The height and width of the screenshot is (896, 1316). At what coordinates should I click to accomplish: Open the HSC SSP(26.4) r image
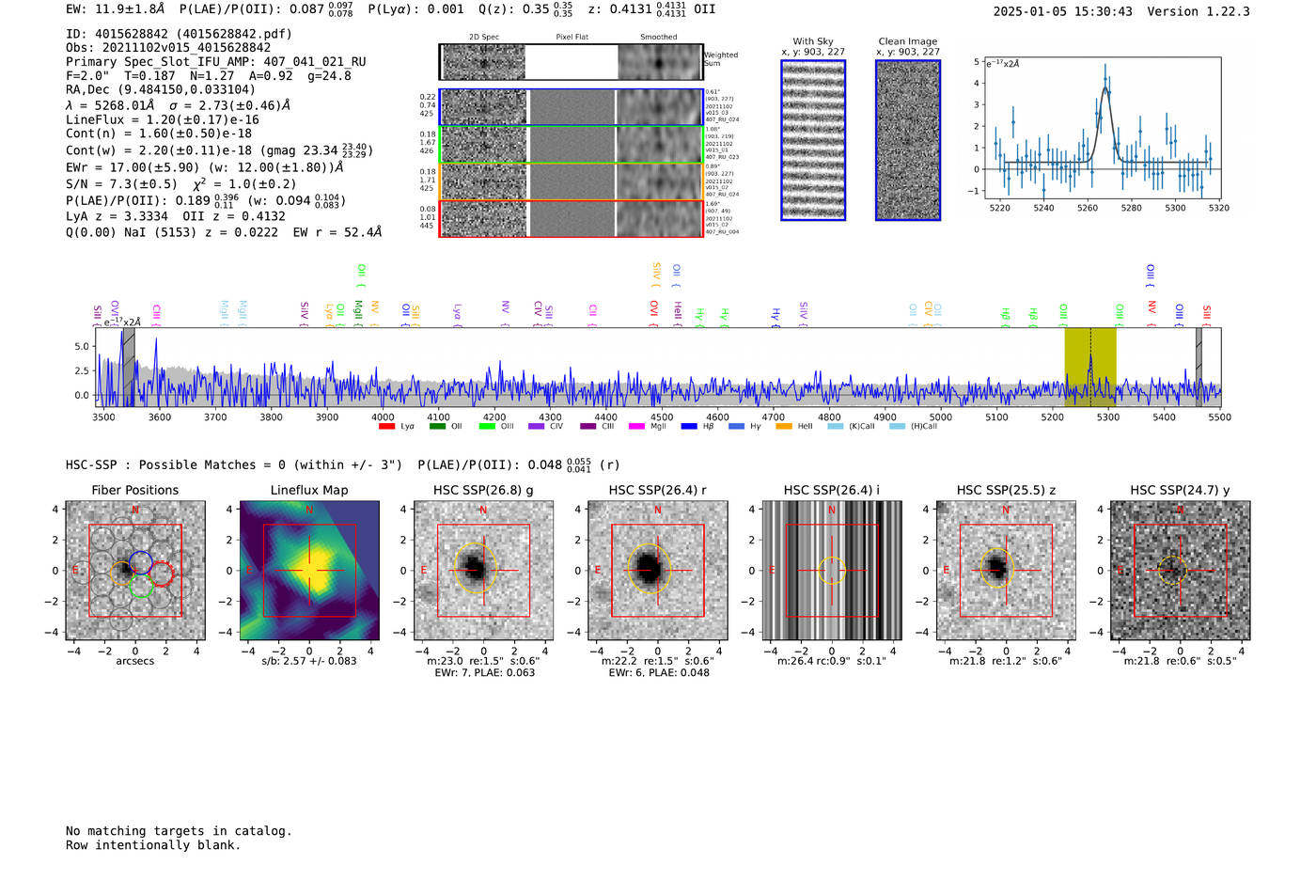coord(658,571)
